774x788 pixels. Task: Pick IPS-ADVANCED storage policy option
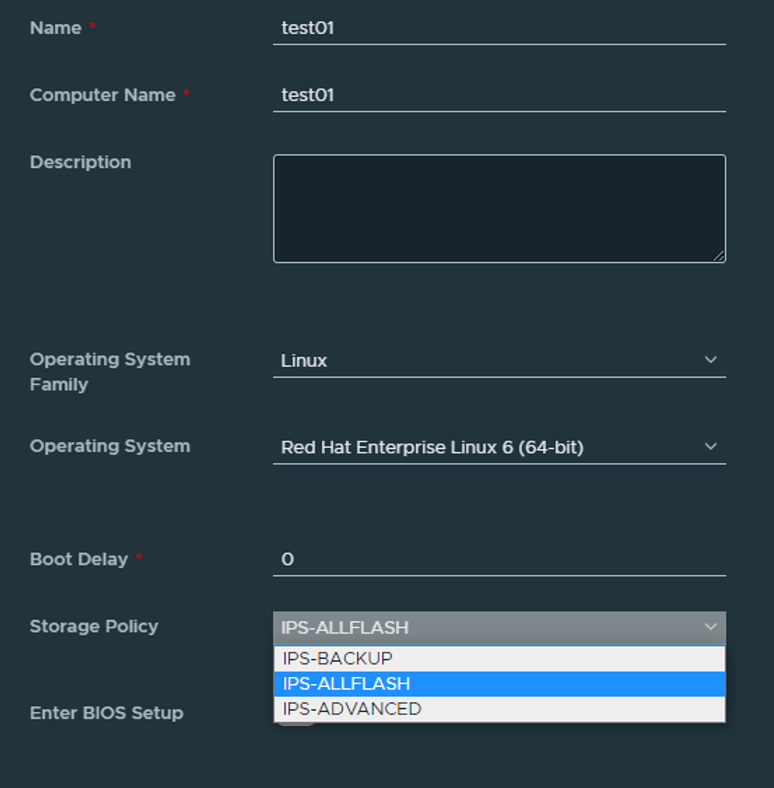[x=499, y=709]
